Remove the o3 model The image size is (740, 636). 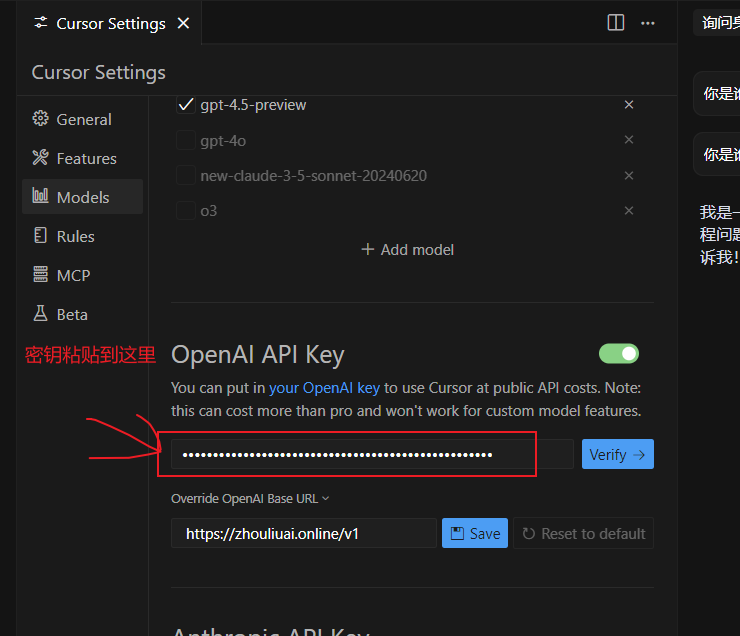pyautogui.click(x=629, y=210)
